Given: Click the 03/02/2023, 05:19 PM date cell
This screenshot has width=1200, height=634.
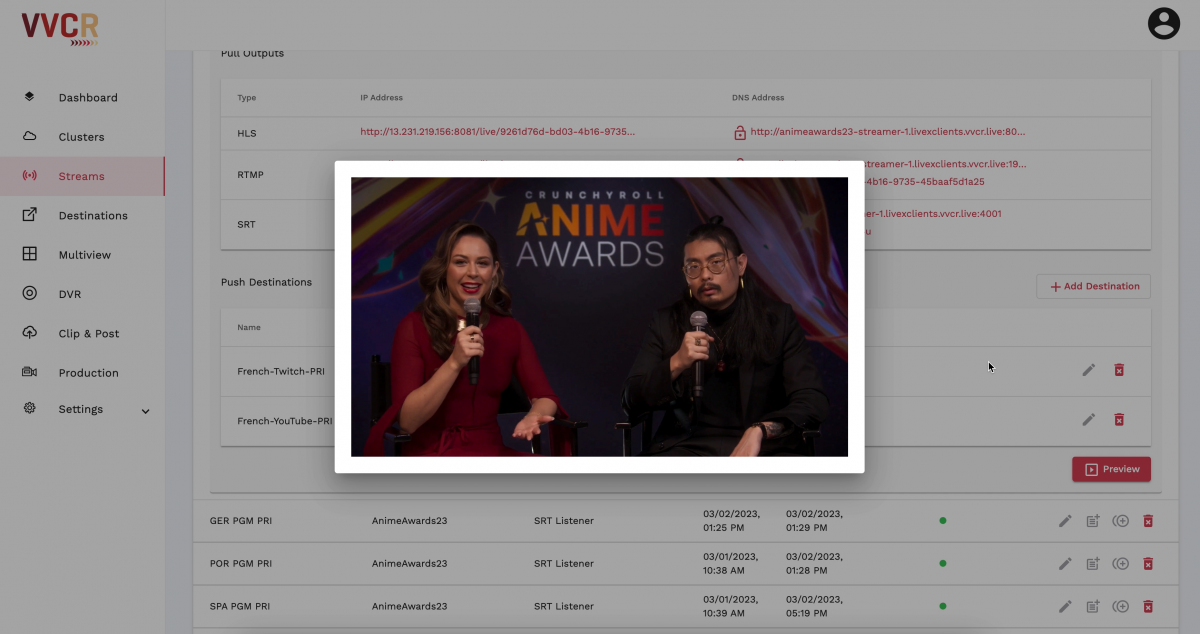Looking at the screenshot, I should click(814, 606).
